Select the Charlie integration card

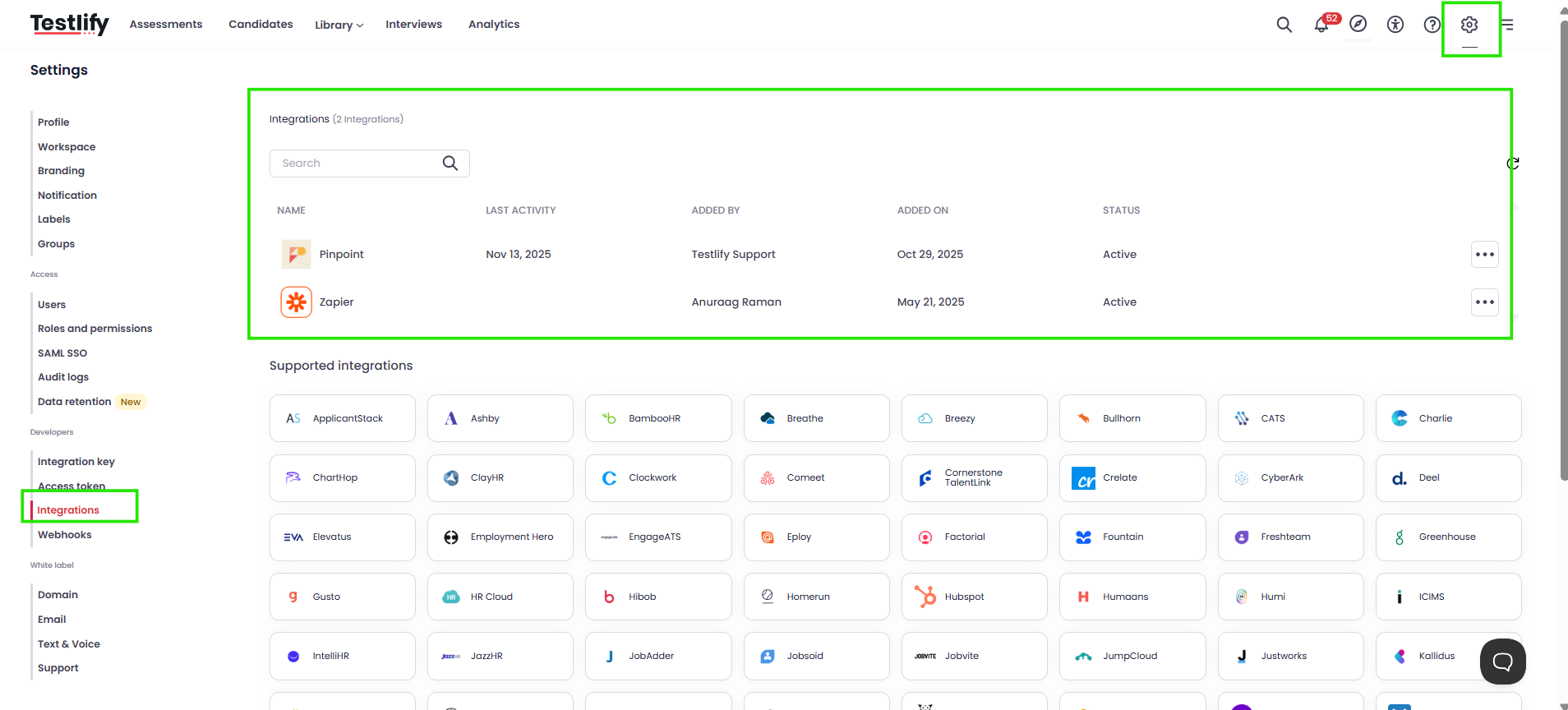tap(1449, 418)
